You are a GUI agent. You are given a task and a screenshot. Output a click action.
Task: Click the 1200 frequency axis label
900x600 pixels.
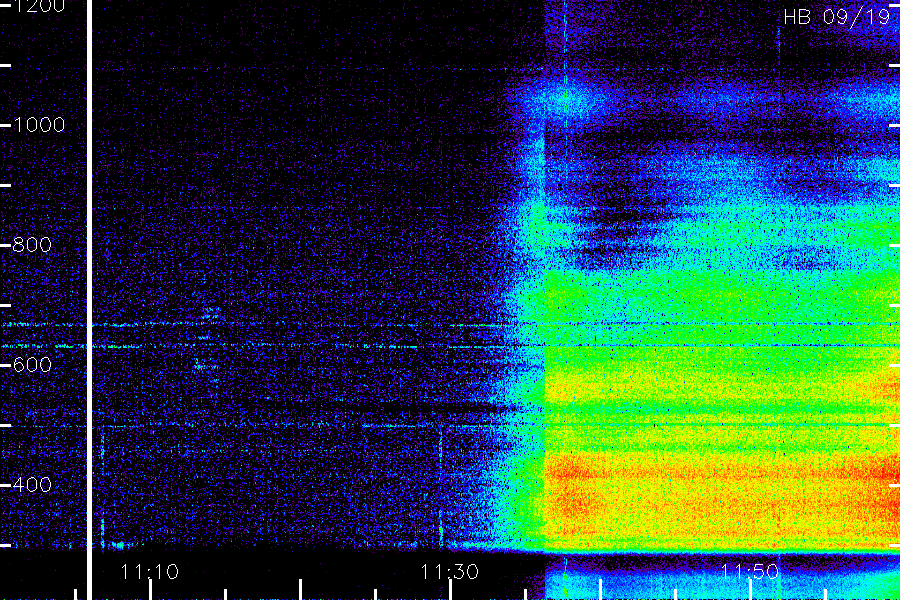click(39, 6)
